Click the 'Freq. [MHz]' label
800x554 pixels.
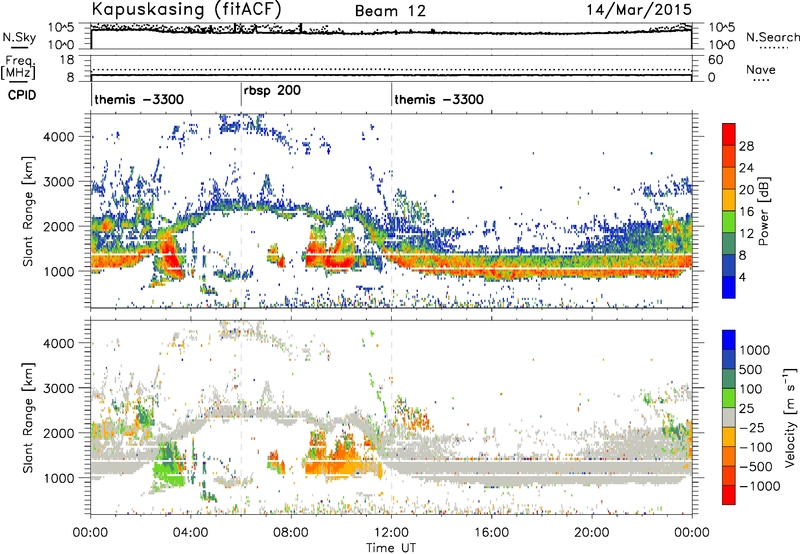tap(18, 67)
